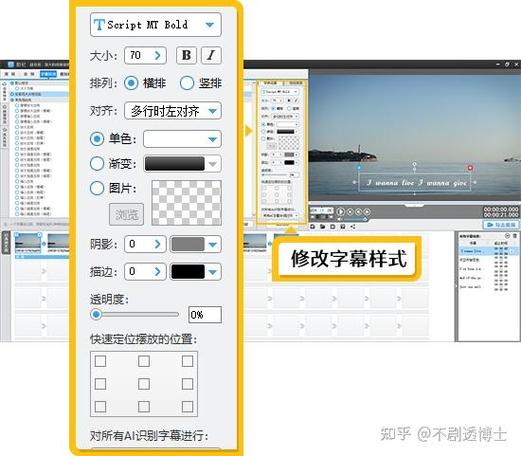Open the 已添加片段 vertical tab by timeline

(x=6, y=242)
